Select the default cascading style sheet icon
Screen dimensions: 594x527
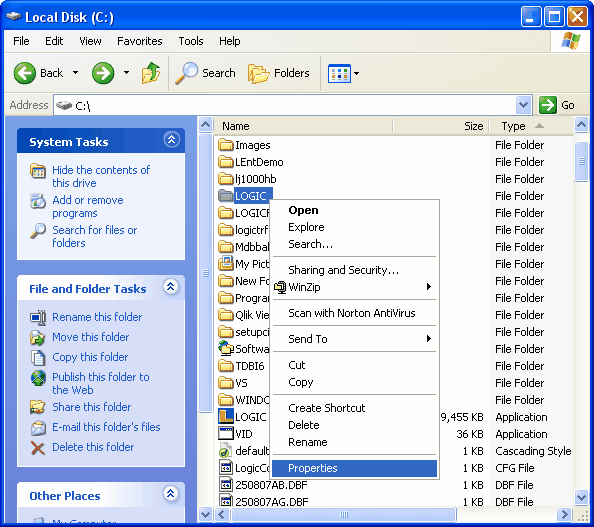click(226, 451)
